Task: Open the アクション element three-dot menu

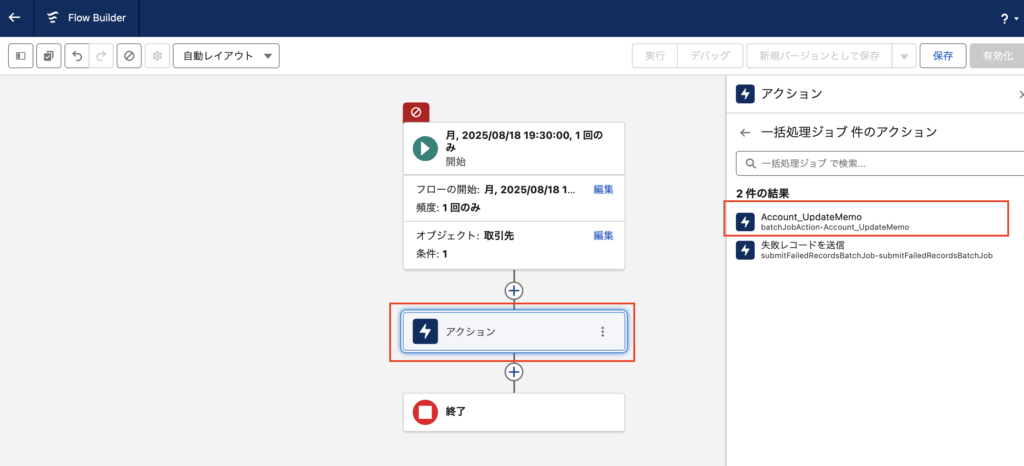Action: pos(602,332)
